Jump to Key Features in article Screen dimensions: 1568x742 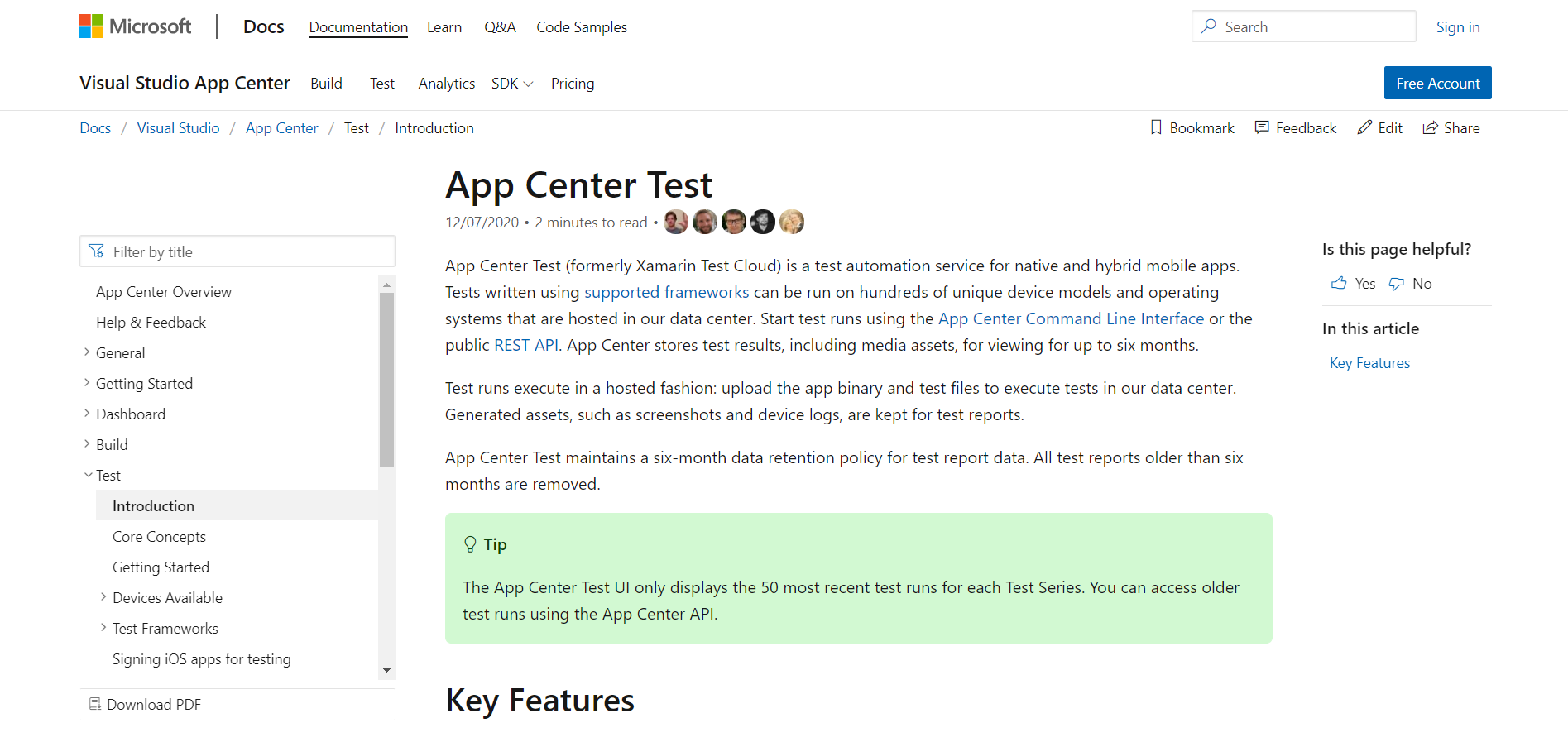point(1369,363)
